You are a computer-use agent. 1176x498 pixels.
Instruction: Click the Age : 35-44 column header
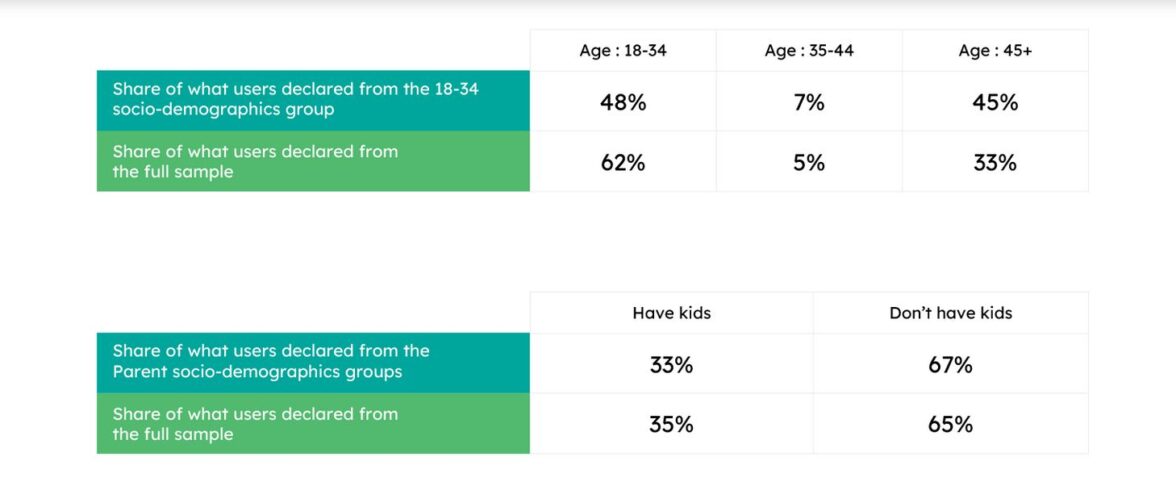[809, 51]
